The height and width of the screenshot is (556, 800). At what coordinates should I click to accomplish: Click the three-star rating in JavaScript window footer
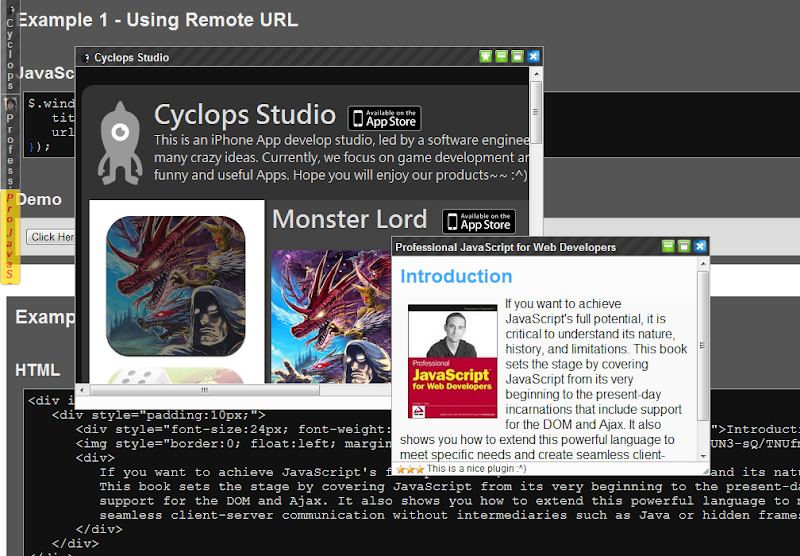(x=410, y=469)
